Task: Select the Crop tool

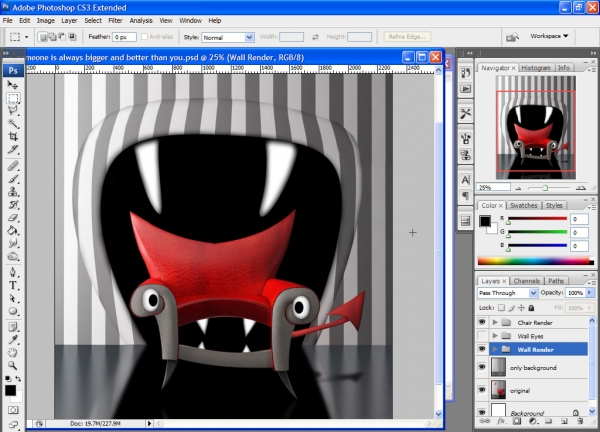Action: 13,137
